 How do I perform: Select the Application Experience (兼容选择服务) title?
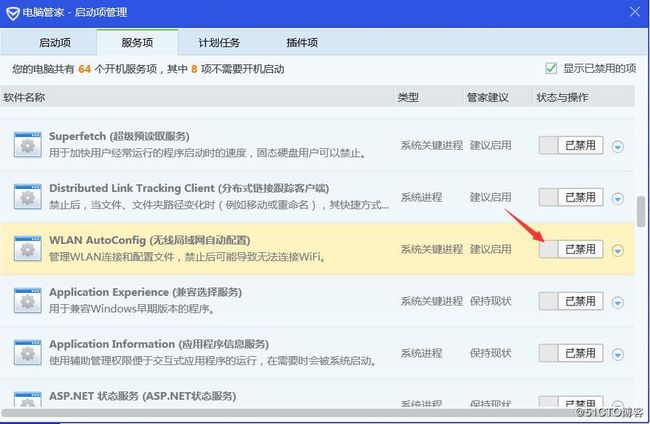pos(146,292)
